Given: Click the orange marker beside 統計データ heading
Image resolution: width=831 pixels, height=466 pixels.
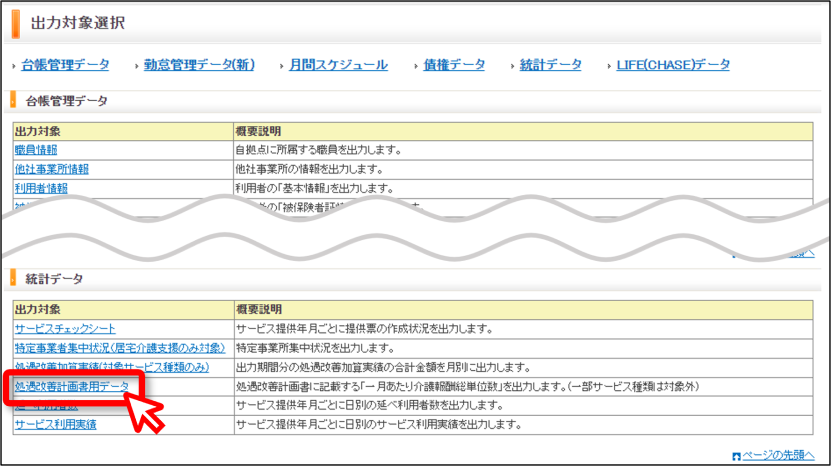Looking at the screenshot, I should click(13, 278).
